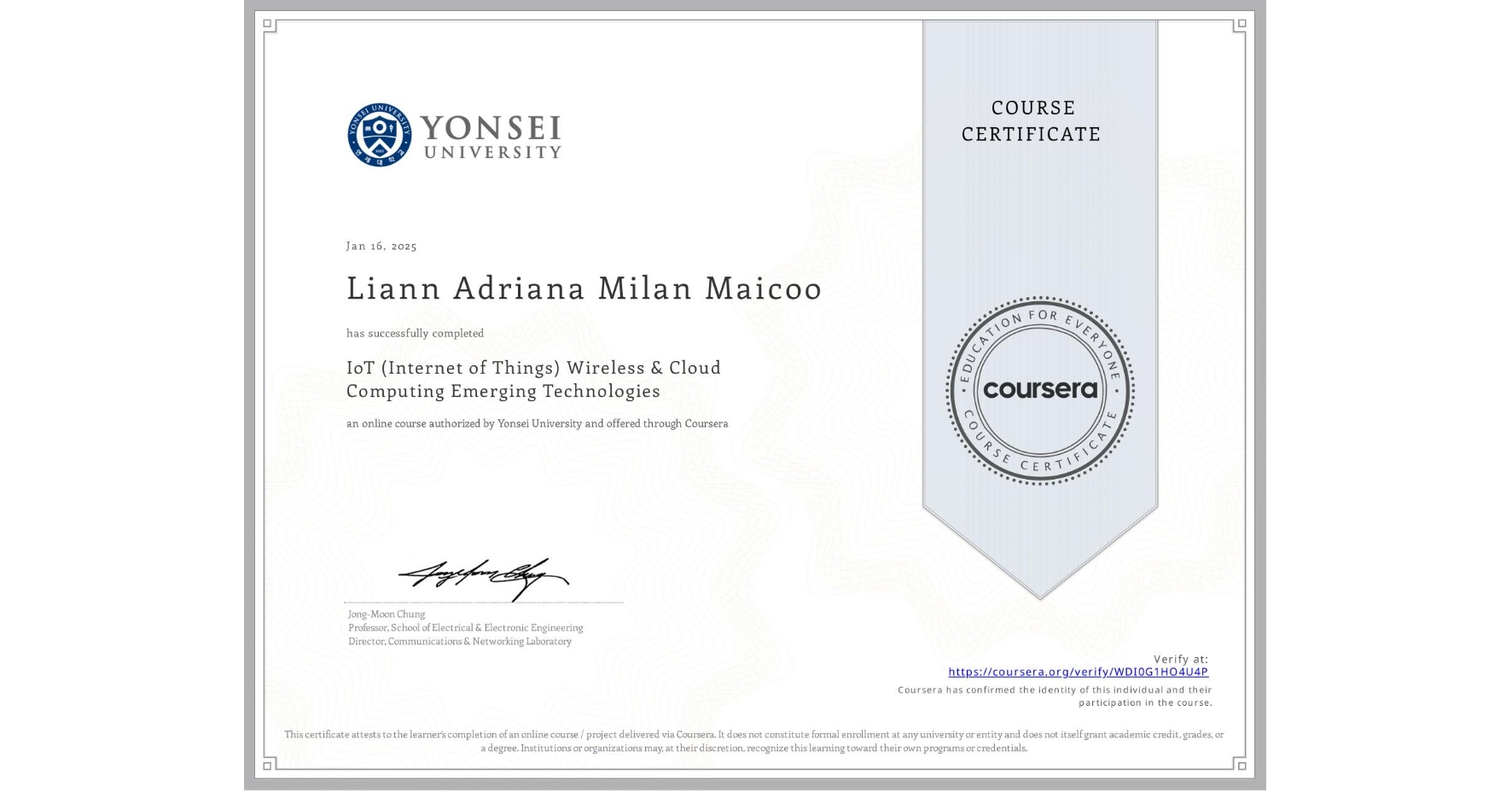This screenshot has width=1512, height=792.
Task: Open the coursera.org verify link
Action: point(1078,672)
